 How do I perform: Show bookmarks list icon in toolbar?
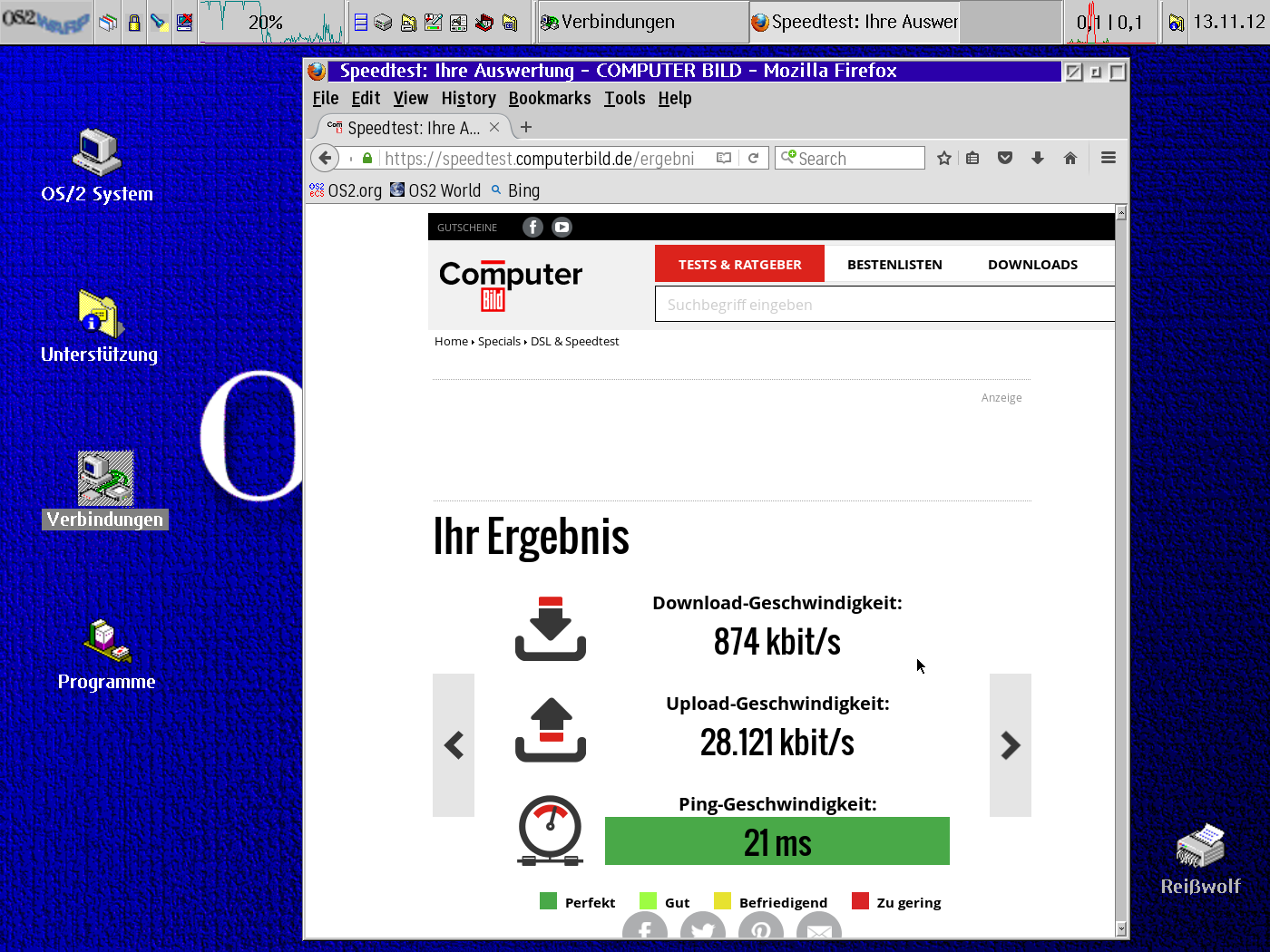click(x=972, y=158)
